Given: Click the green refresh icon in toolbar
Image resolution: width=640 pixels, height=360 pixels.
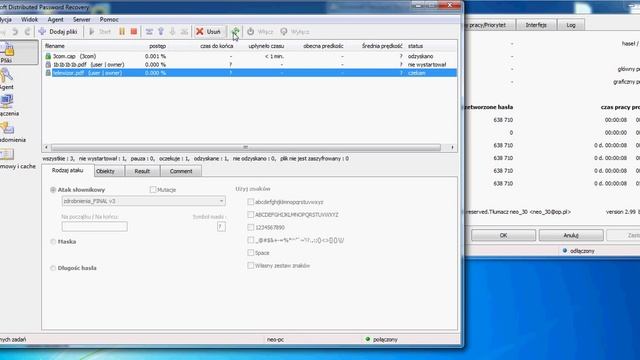Looking at the screenshot, I should [236, 31].
